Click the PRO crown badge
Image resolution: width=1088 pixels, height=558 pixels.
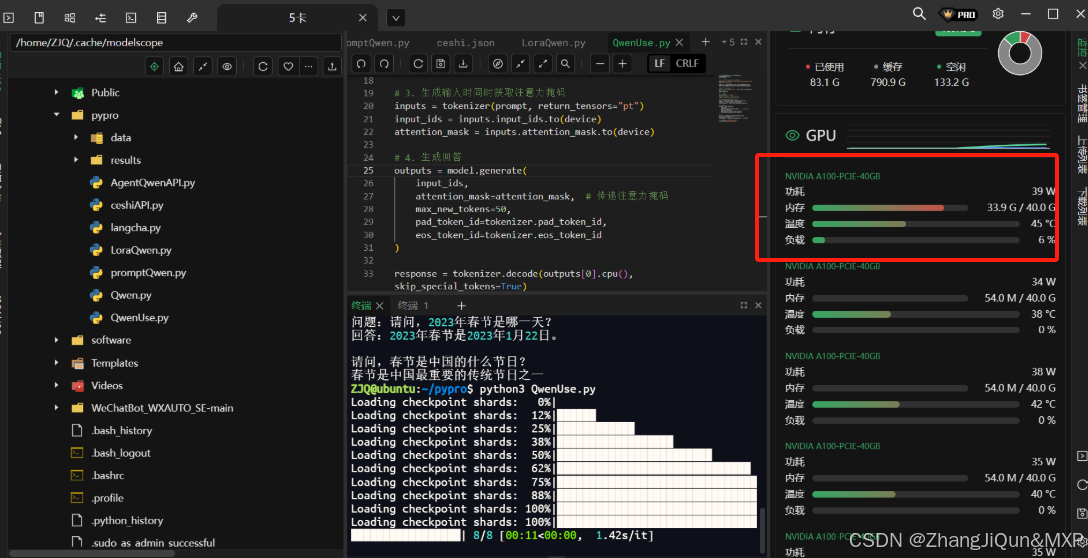pos(958,14)
